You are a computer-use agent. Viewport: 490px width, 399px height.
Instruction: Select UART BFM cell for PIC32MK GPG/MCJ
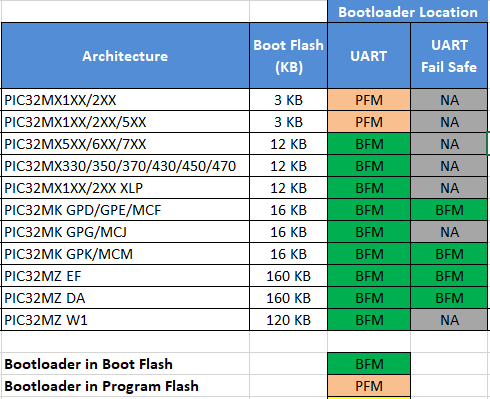click(369, 232)
